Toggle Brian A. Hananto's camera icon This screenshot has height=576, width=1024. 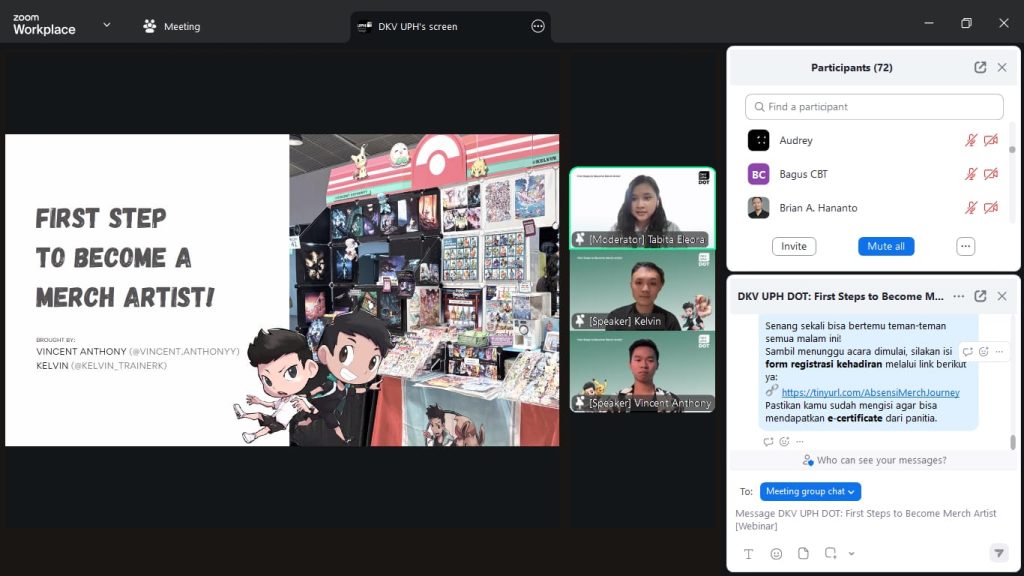[991, 208]
